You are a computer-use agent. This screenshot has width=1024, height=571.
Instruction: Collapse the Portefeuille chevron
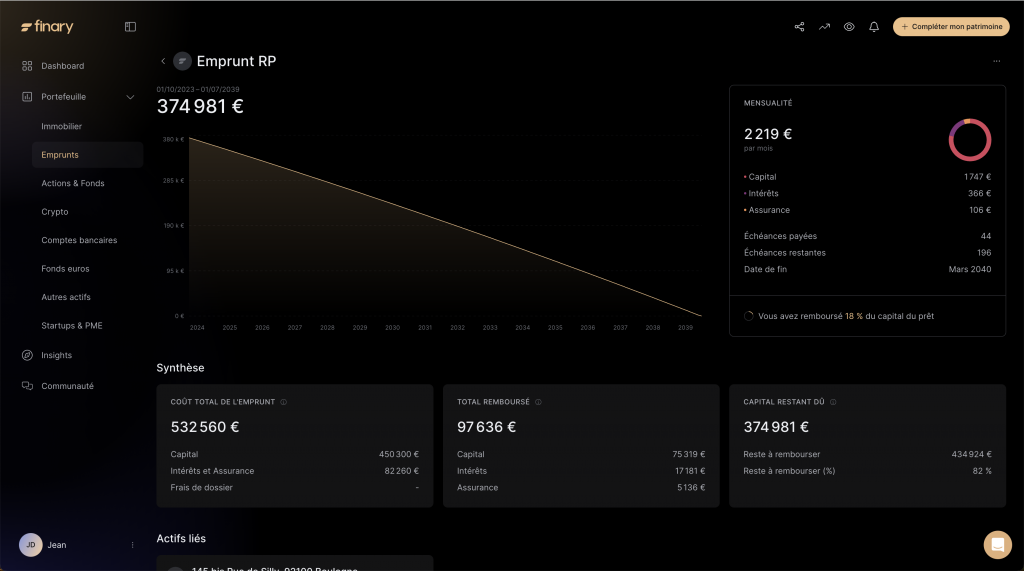coord(130,97)
